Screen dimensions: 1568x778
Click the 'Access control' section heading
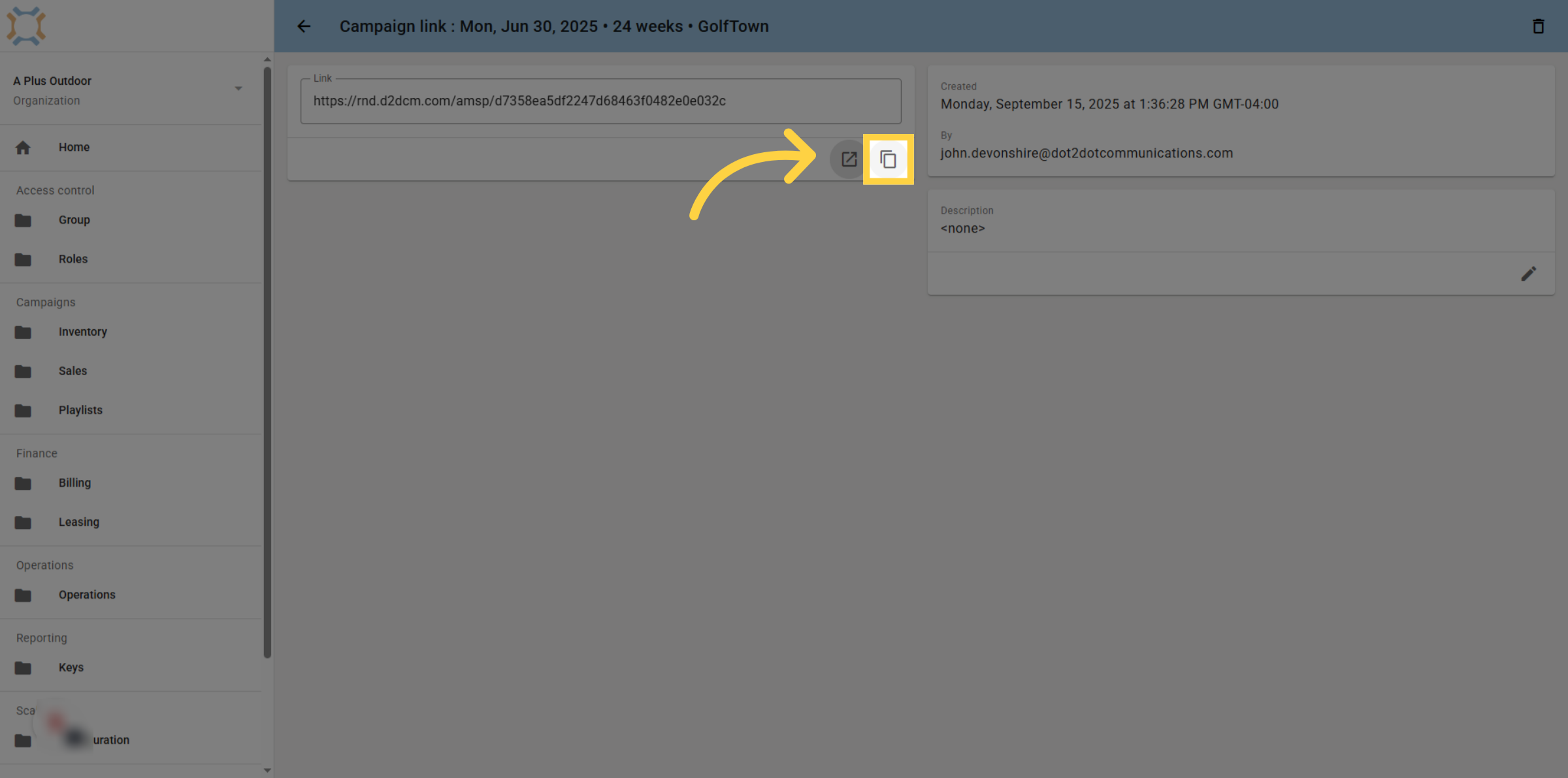56,191
